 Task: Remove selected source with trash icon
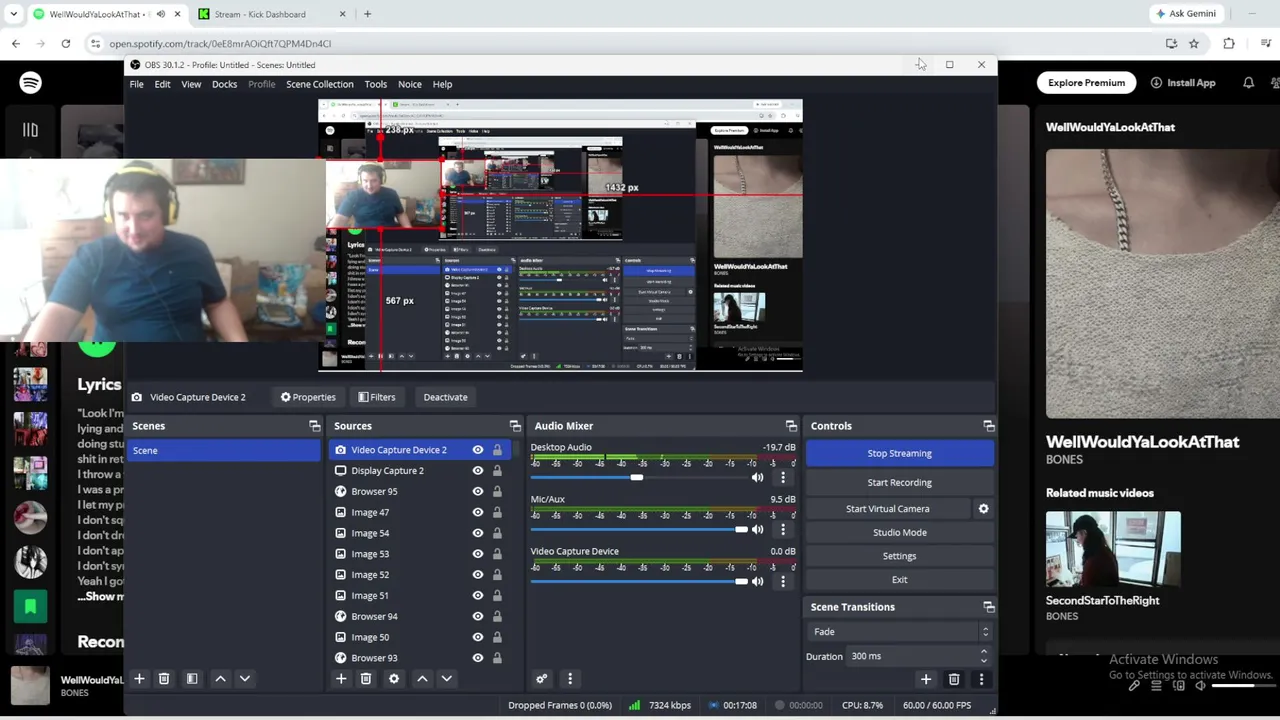pyautogui.click(x=366, y=679)
